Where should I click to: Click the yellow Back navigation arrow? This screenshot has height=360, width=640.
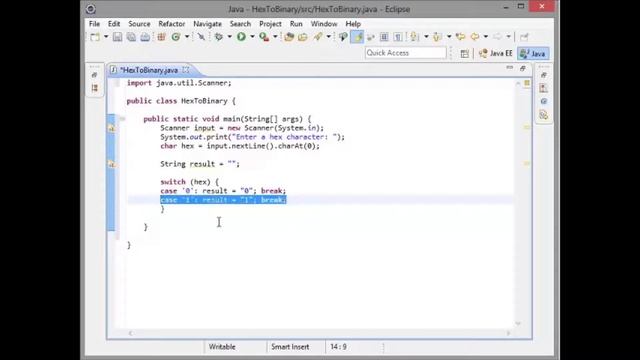[475, 37]
